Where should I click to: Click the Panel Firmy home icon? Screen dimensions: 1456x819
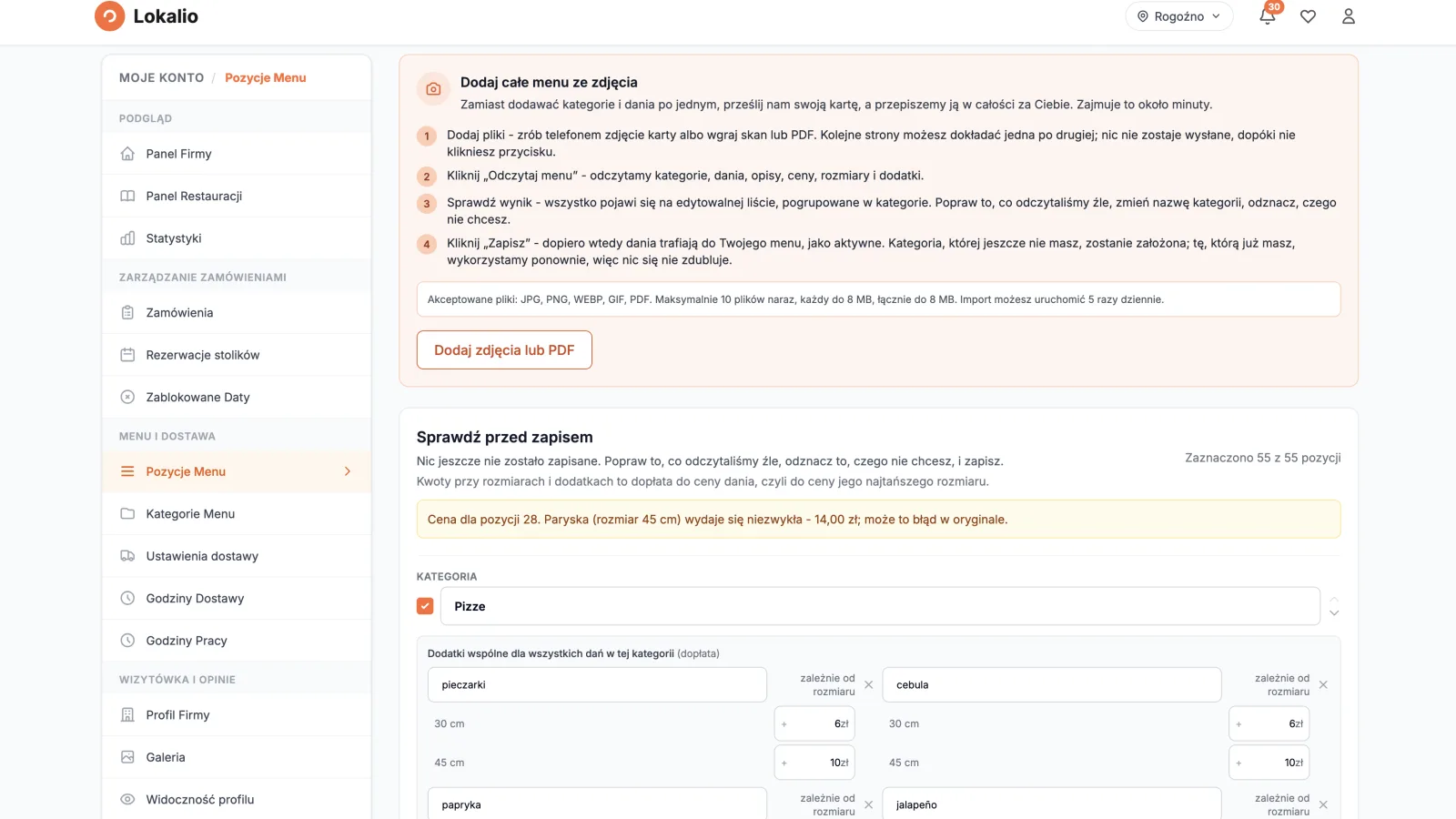127,154
